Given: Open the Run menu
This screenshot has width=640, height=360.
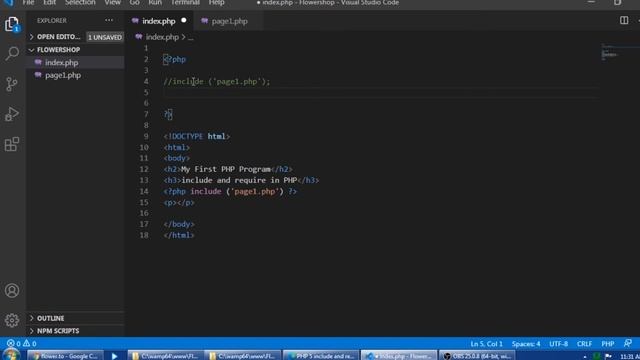Looking at the screenshot, I should [x=155, y=3].
